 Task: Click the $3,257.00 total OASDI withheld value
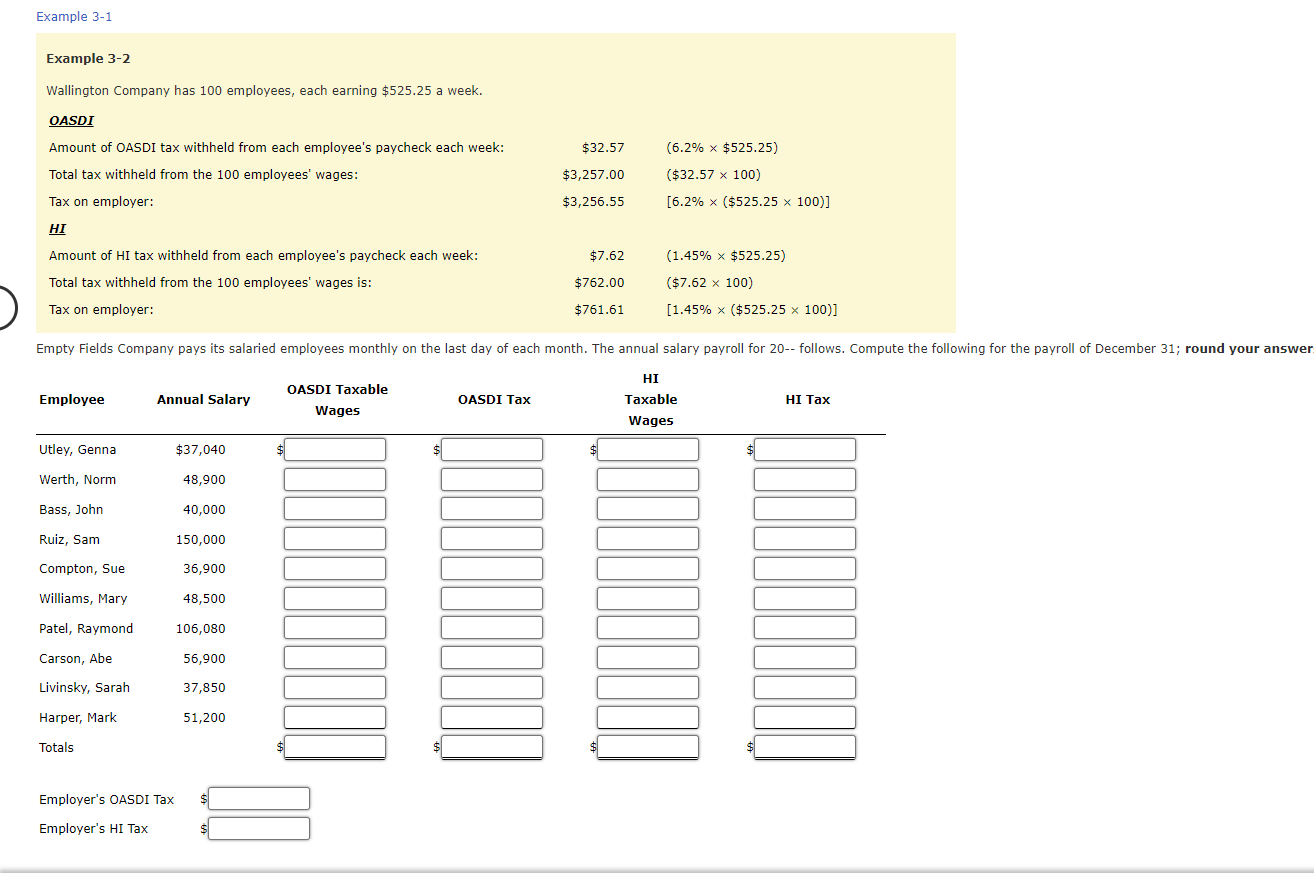tap(593, 175)
